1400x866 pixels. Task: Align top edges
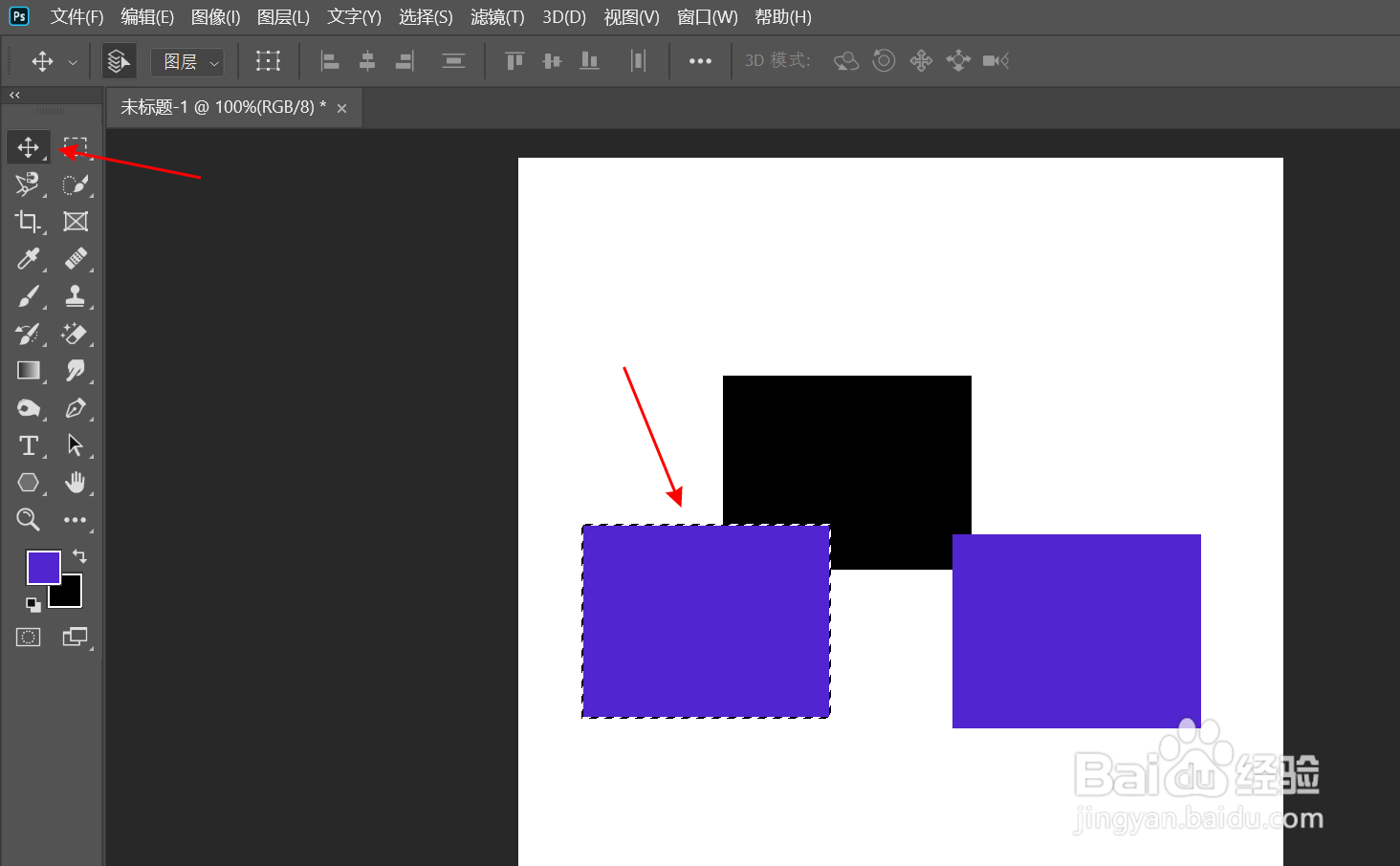tap(514, 61)
